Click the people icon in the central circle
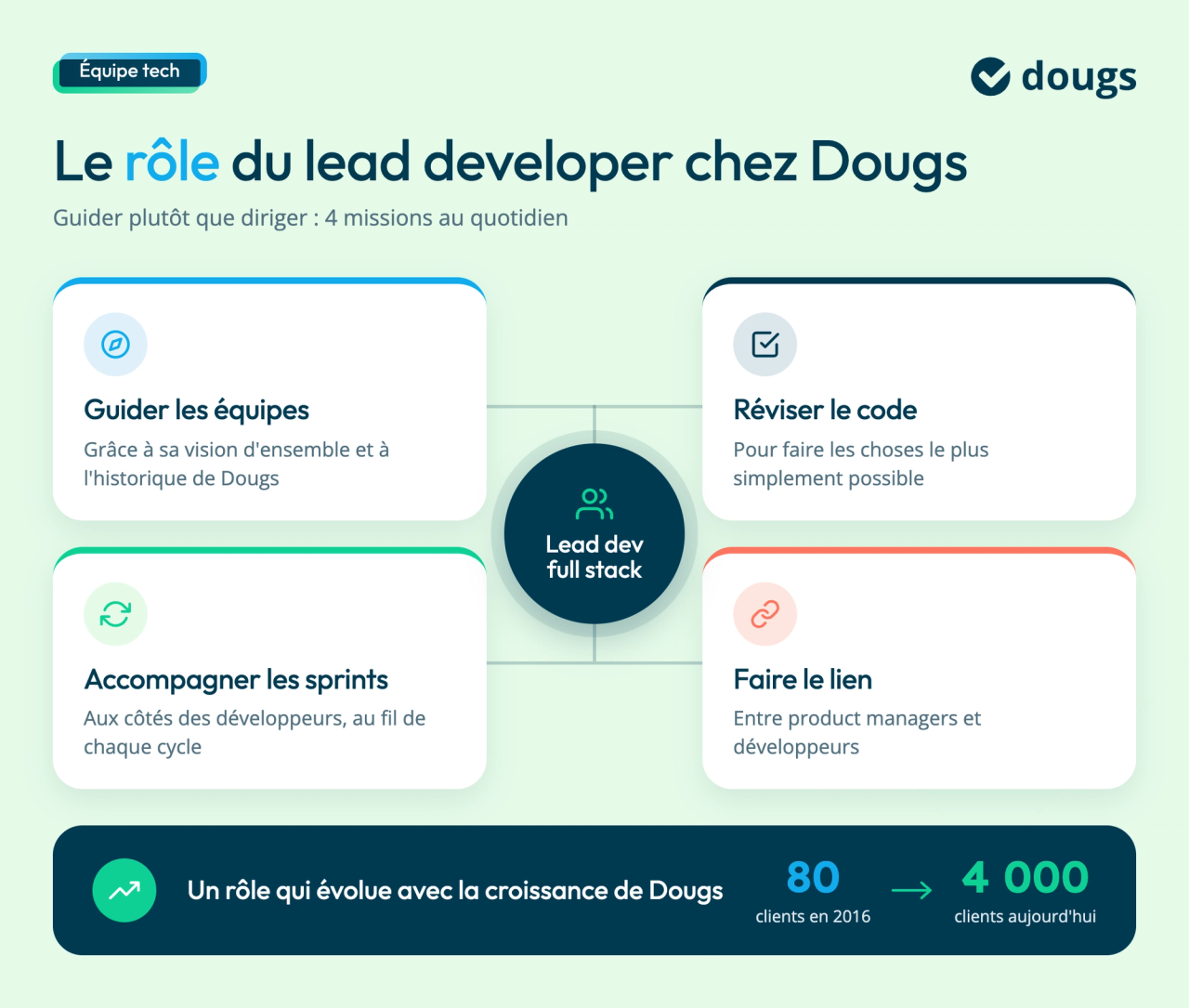 594,504
